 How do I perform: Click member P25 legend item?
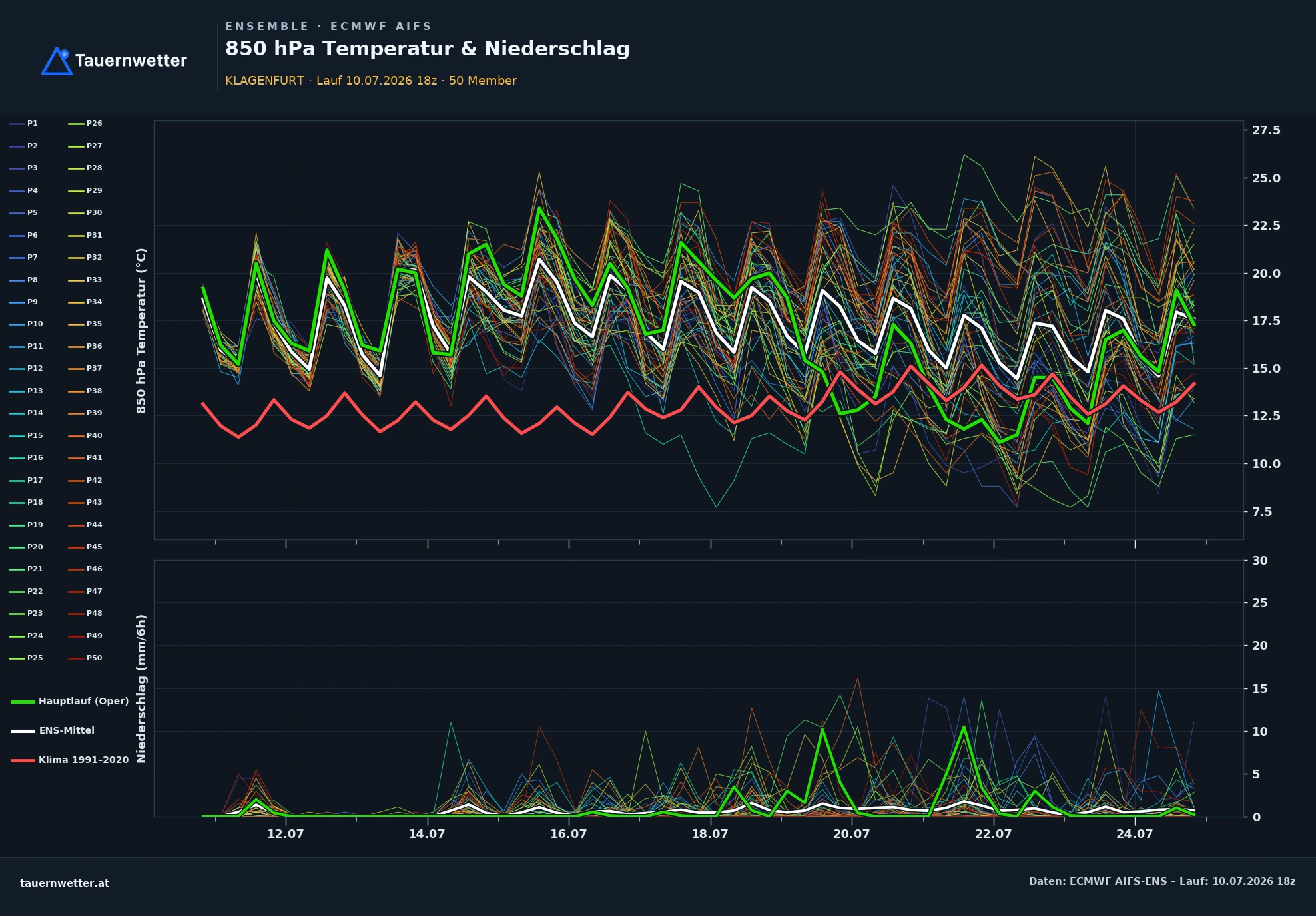(x=26, y=658)
